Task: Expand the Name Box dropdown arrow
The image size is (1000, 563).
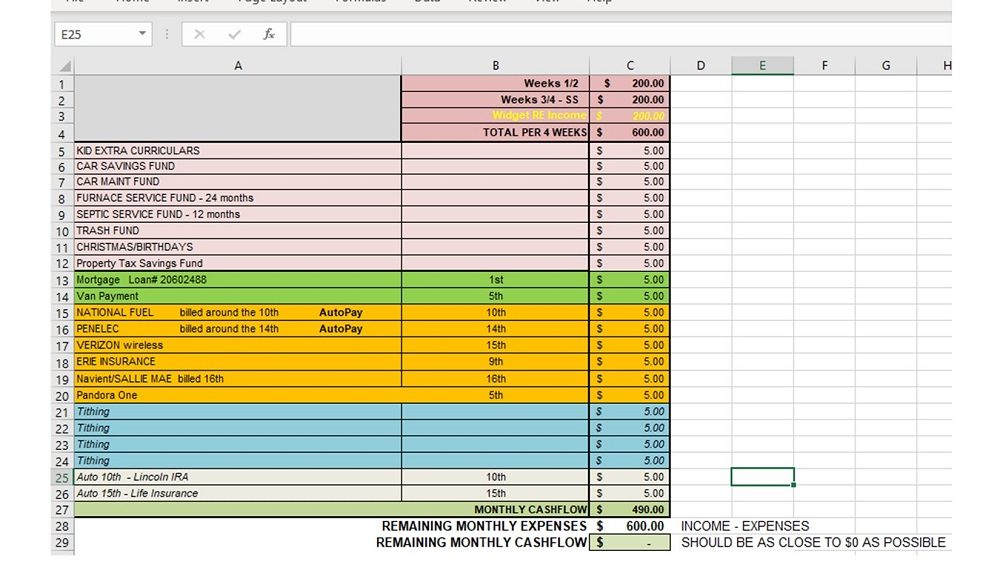Action: (x=142, y=34)
